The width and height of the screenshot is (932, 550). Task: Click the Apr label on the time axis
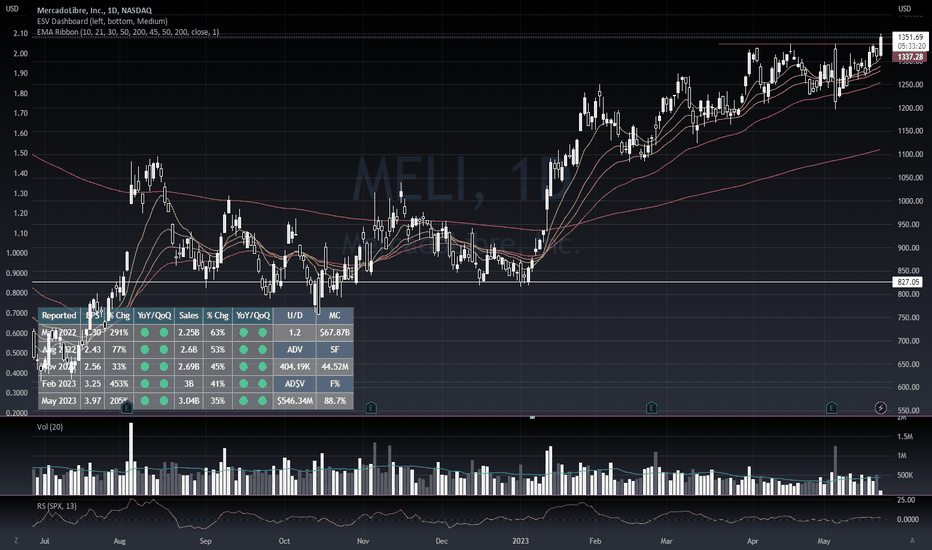coord(752,541)
